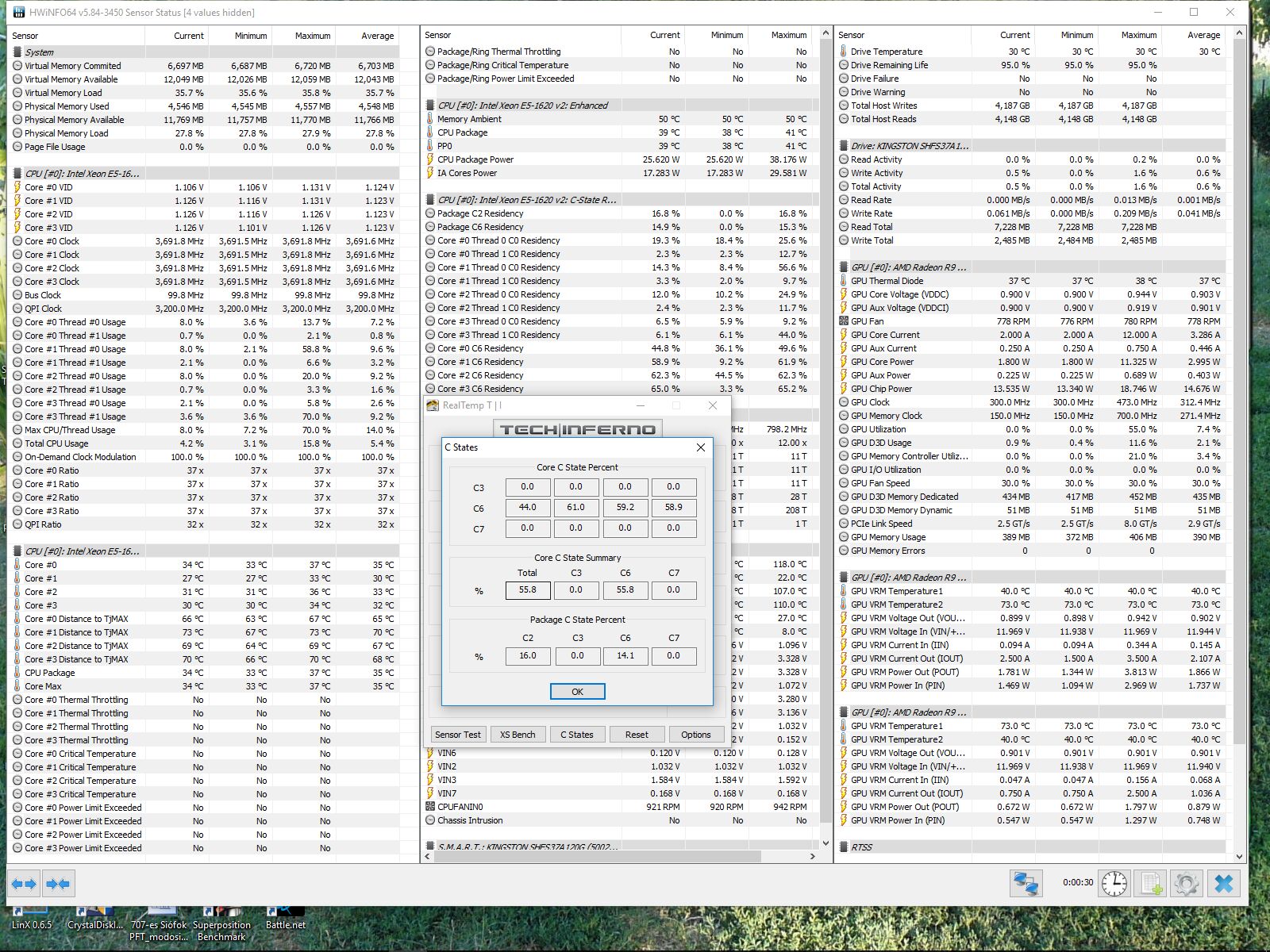Select the Max CPU/Thread Usage row label
The height and width of the screenshot is (952, 1270).
click(x=70, y=430)
